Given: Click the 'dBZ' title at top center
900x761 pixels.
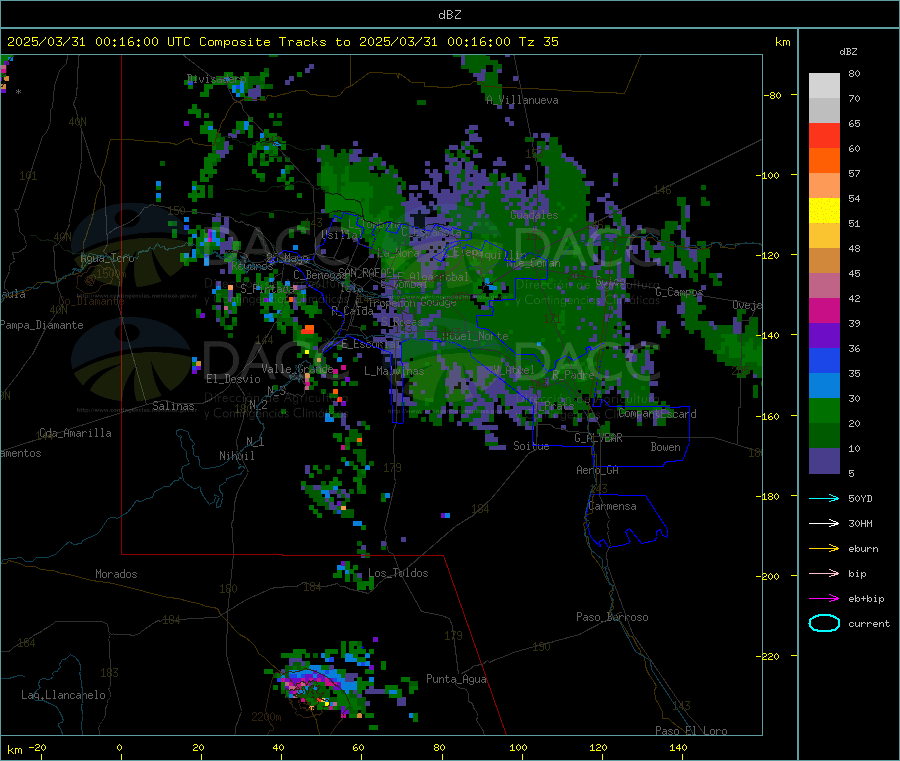Looking at the screenshot, I should (x=449, y=15).
